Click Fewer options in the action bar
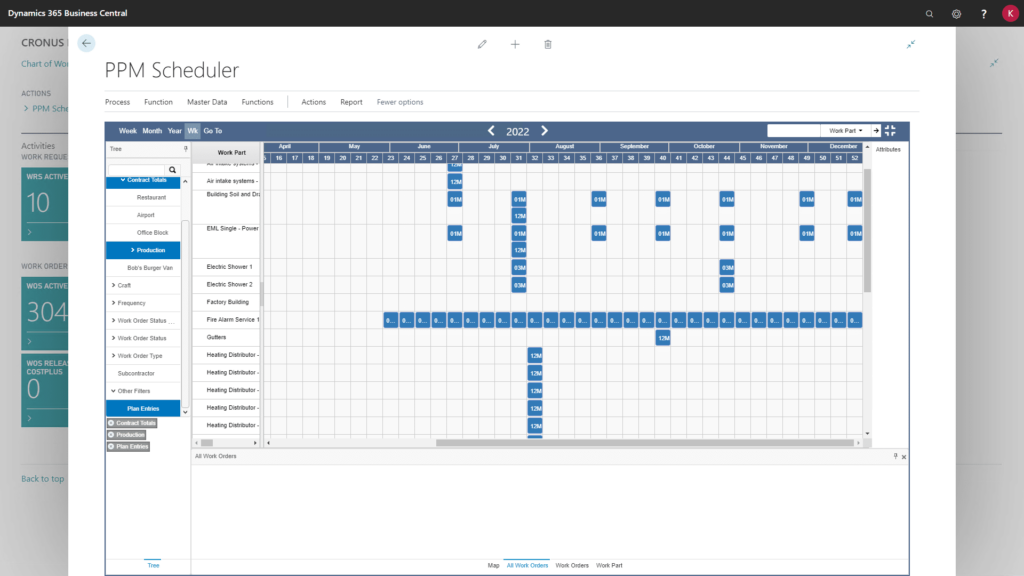The width and height of the screenshot is (1024, 576). tap(400, 102)
